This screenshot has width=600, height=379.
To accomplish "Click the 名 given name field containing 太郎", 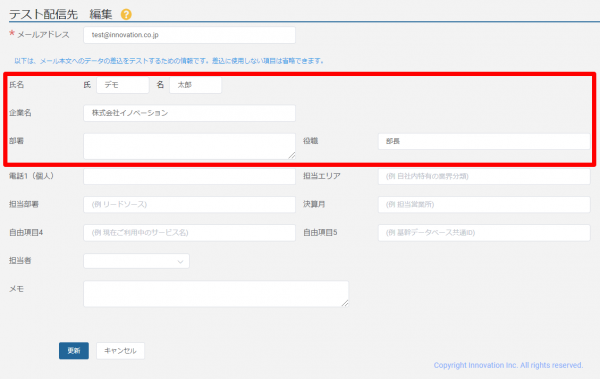I will (x=196, y=85).
